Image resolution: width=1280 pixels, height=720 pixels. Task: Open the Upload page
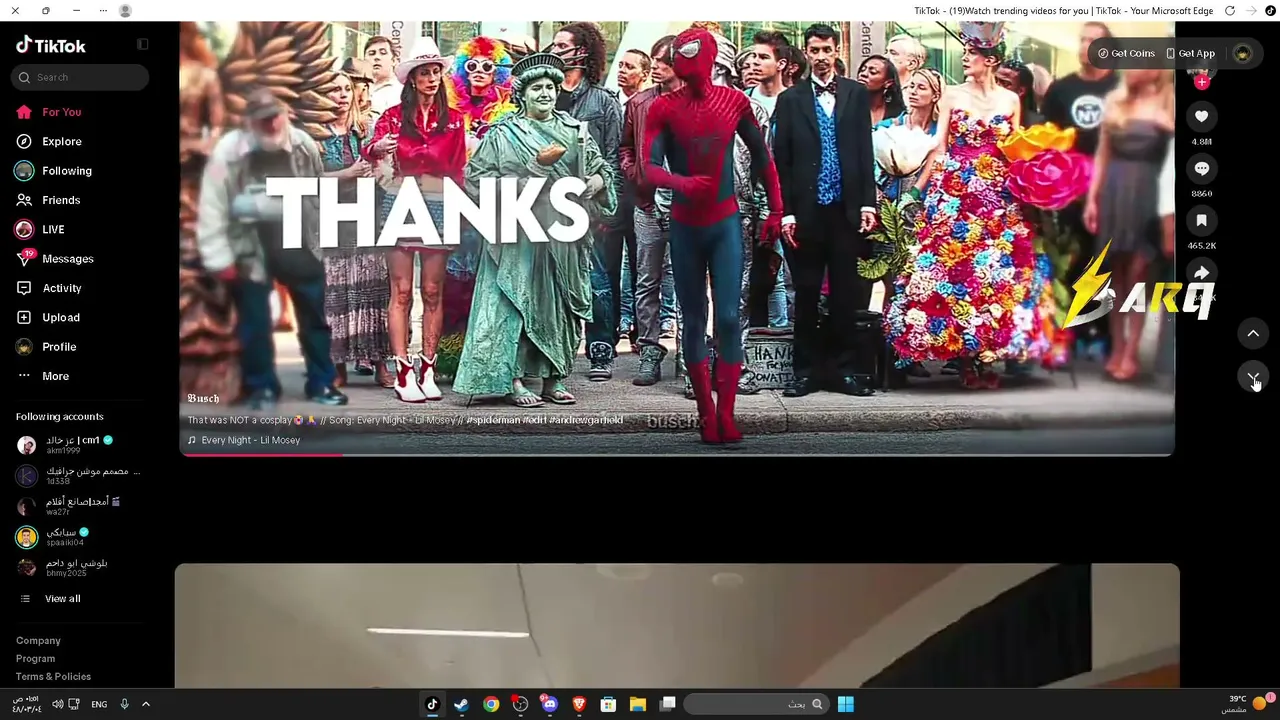47,317
